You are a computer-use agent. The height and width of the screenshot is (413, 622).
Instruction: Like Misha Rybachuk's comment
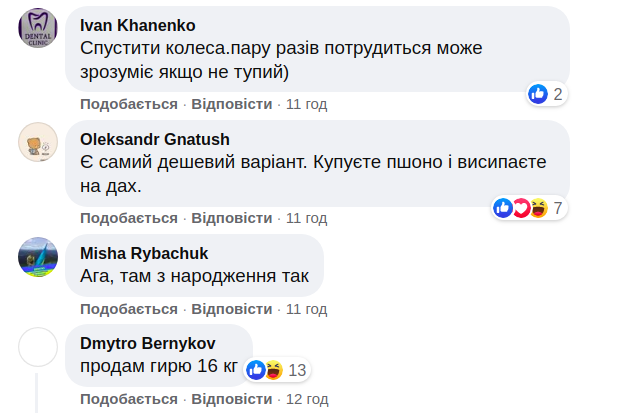(x=129, y=308)
